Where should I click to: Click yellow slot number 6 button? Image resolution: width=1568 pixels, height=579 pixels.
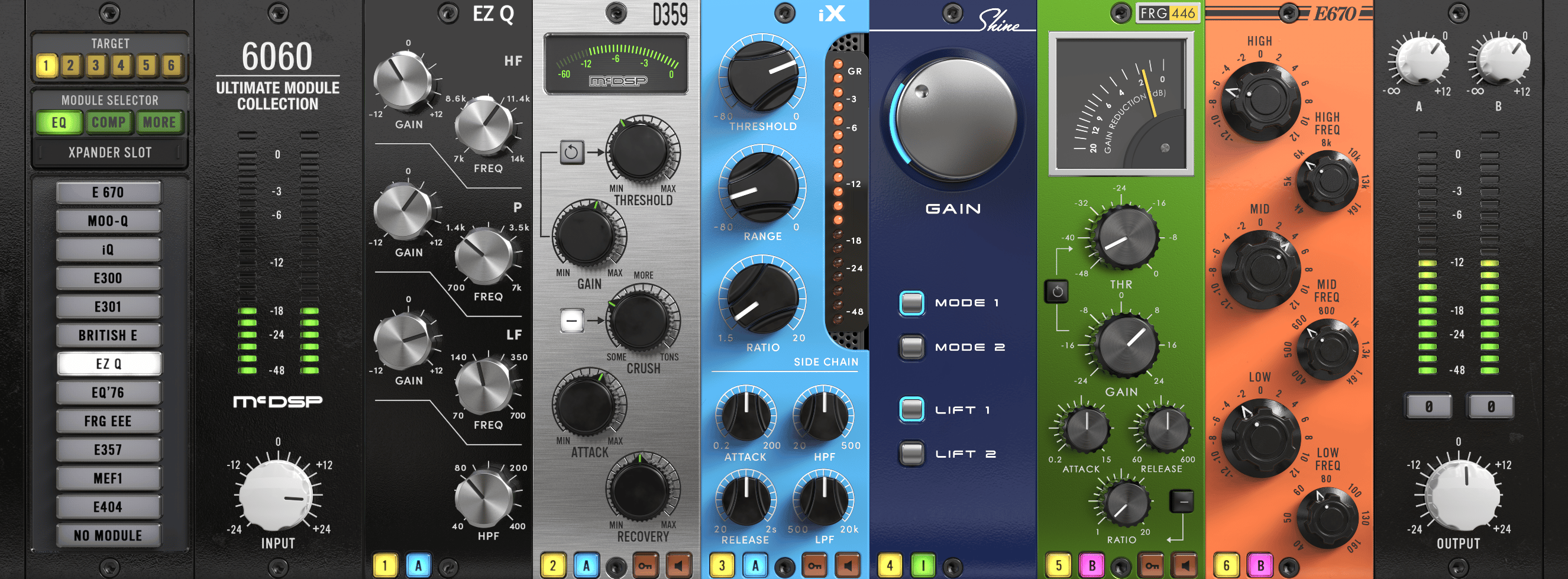1227,565
